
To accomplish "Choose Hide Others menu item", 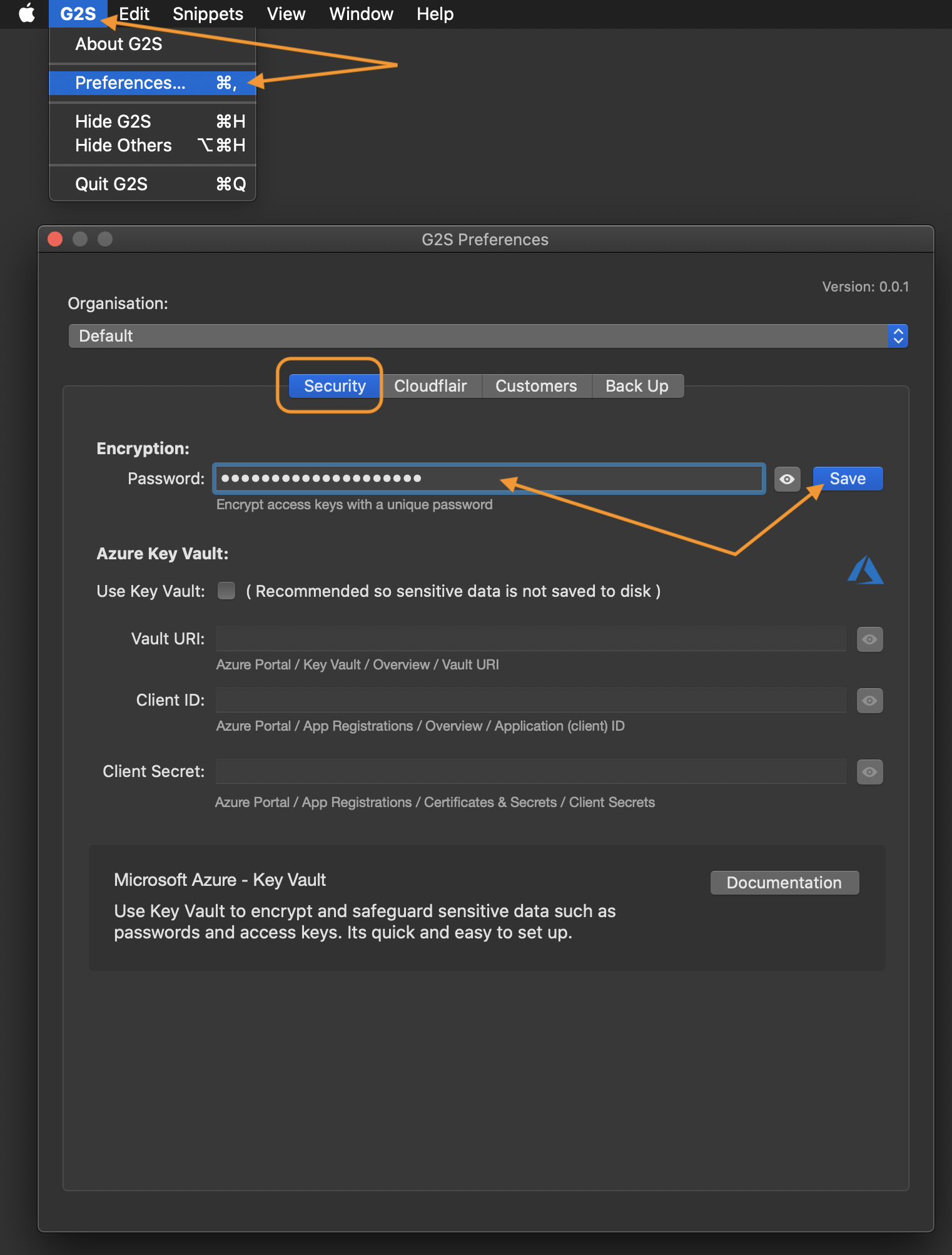I will coord(153,146).
